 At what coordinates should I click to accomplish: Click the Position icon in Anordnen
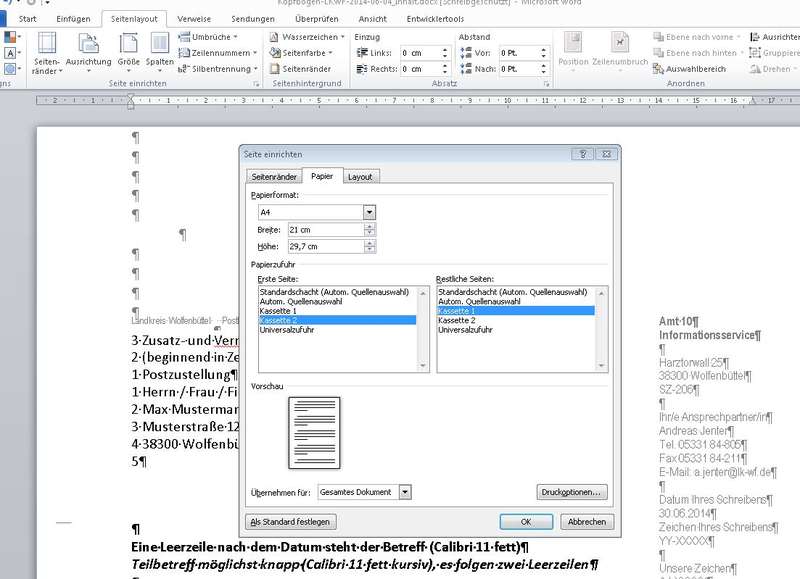click(573, 43)
